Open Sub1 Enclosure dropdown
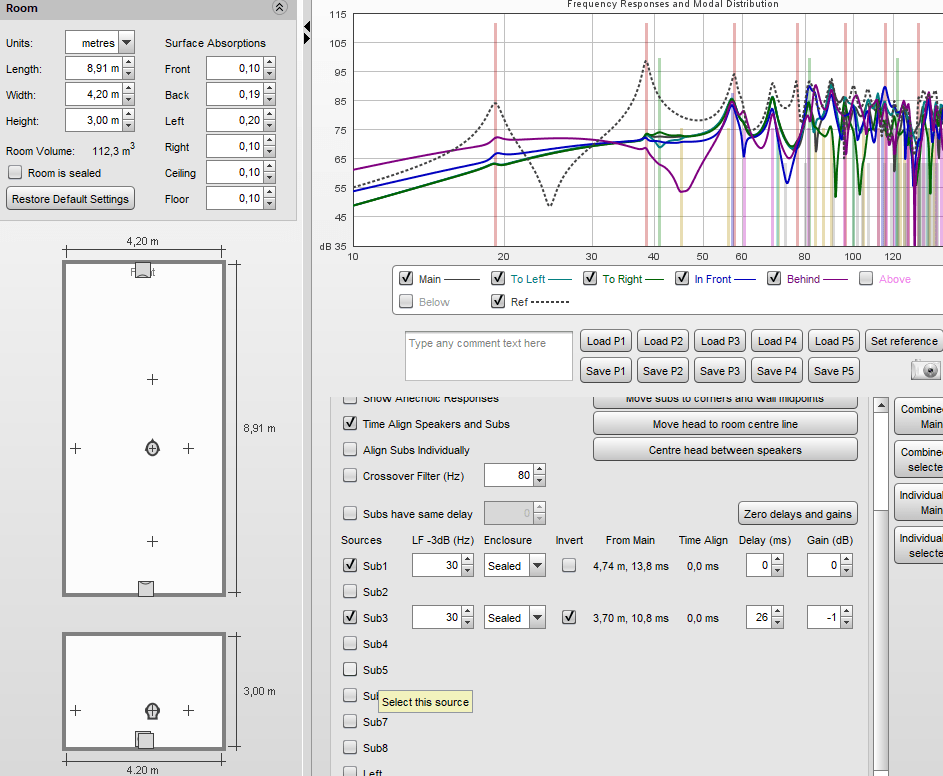The width and height of the screenshot is (943, 776). coord(538,565)
